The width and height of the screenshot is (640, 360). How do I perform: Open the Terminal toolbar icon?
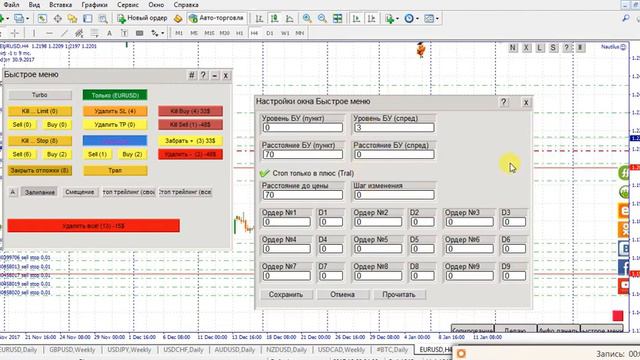[x=88, y=18]
